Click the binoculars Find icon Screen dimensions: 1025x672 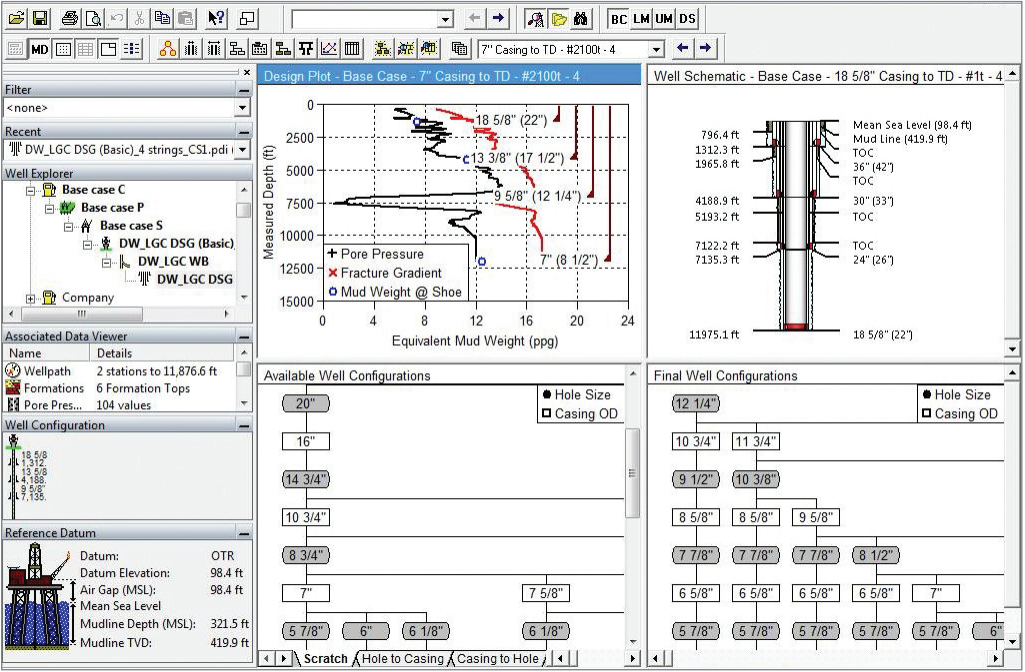point(582,18)
